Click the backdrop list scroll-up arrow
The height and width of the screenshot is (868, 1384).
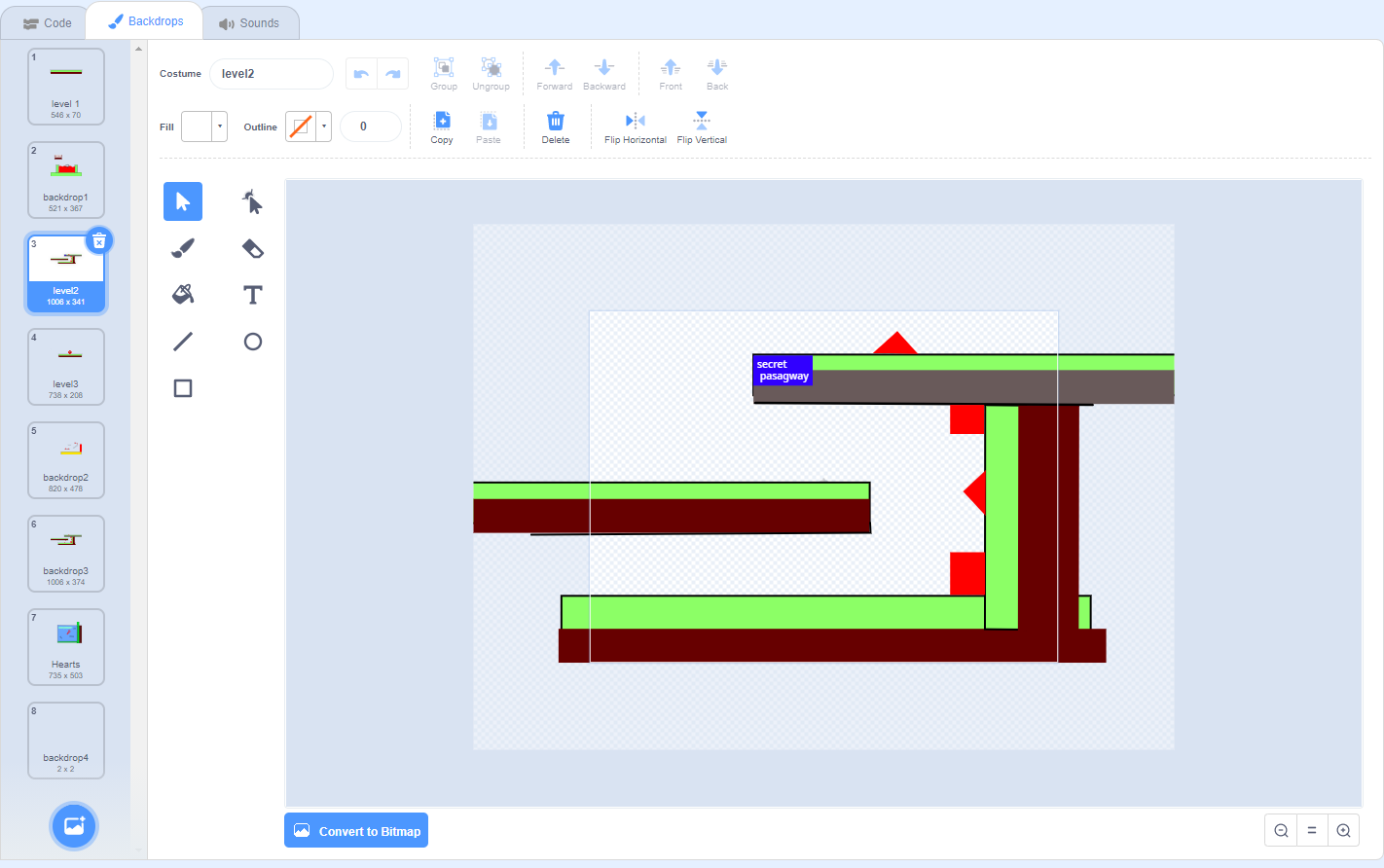click(x=139, y=49)
